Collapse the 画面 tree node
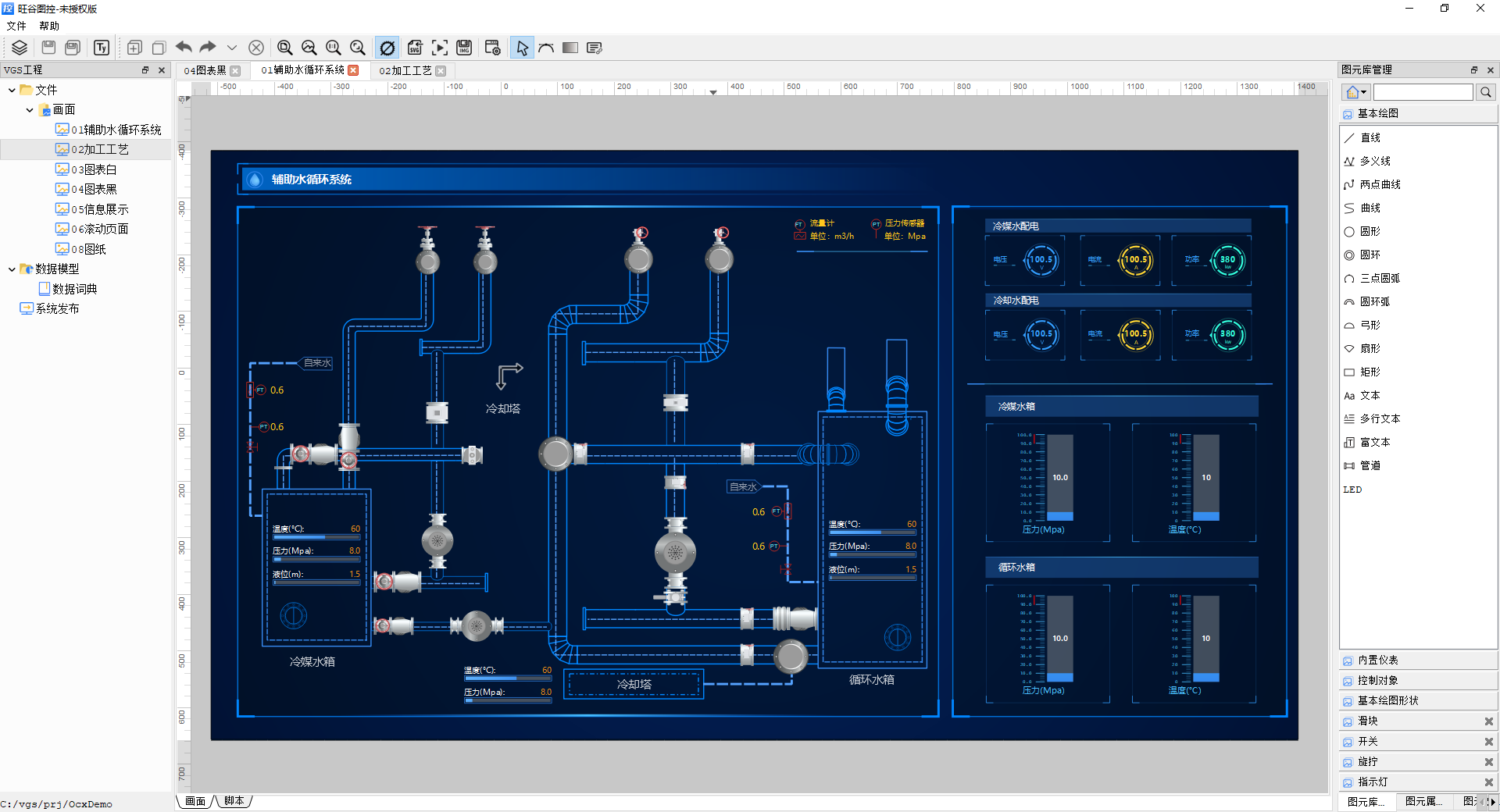The width and height of the screenshot is (1500, 812). point(30,110)
